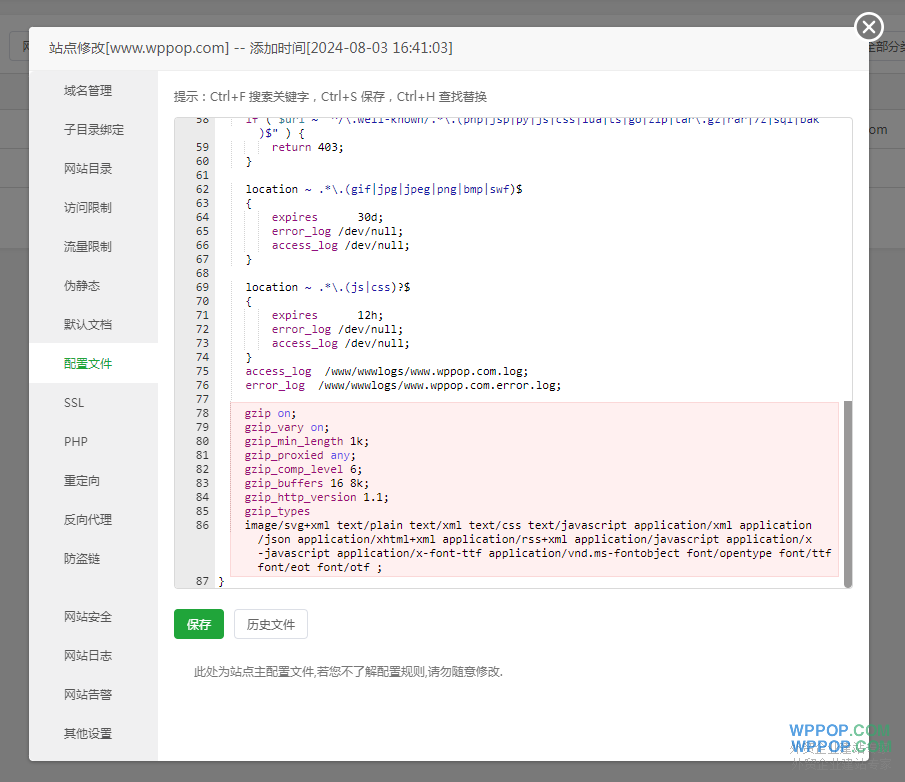The width and height of the screenshot is (905, 782).
Task: Switch to the 子目录绑定 tab
Action: pyautogui.click(x=94, y=130)
